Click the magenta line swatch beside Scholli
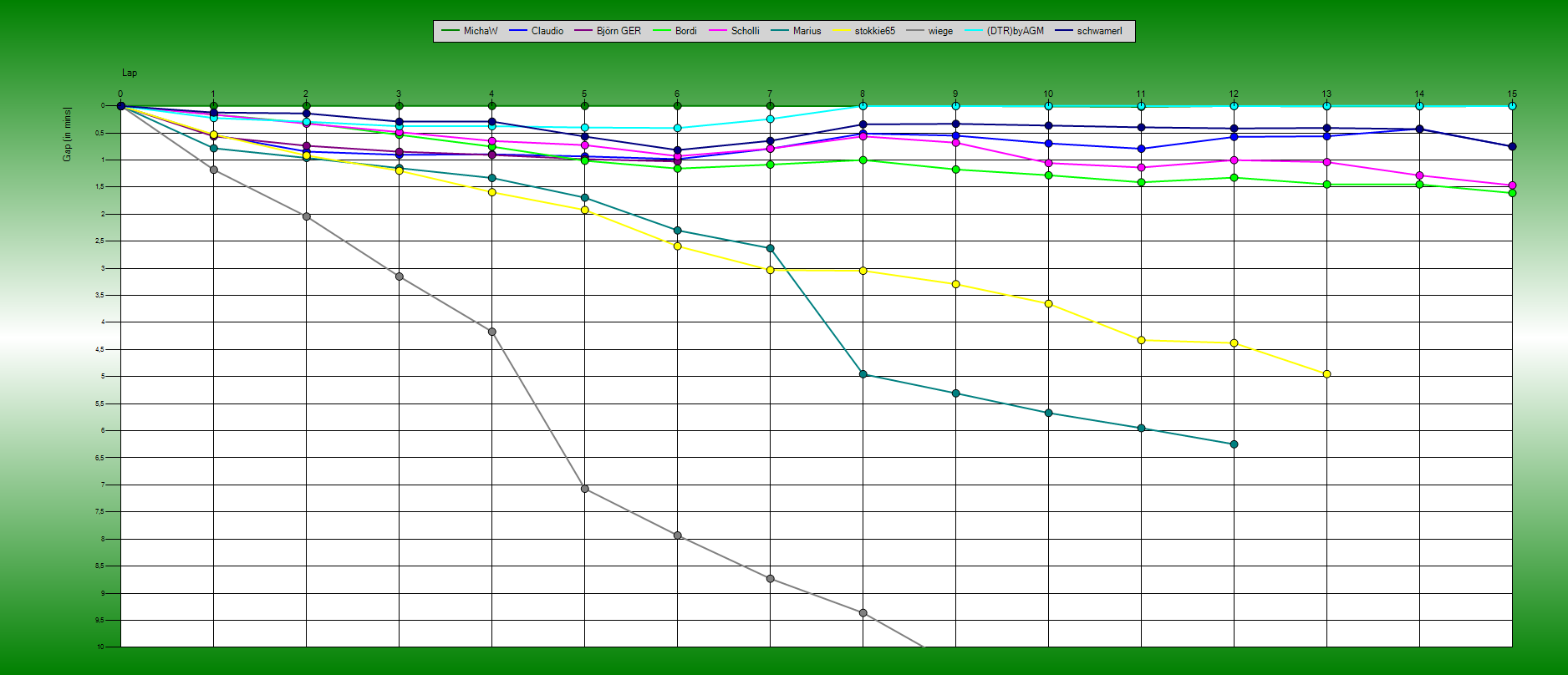 [x=717, y=31]
